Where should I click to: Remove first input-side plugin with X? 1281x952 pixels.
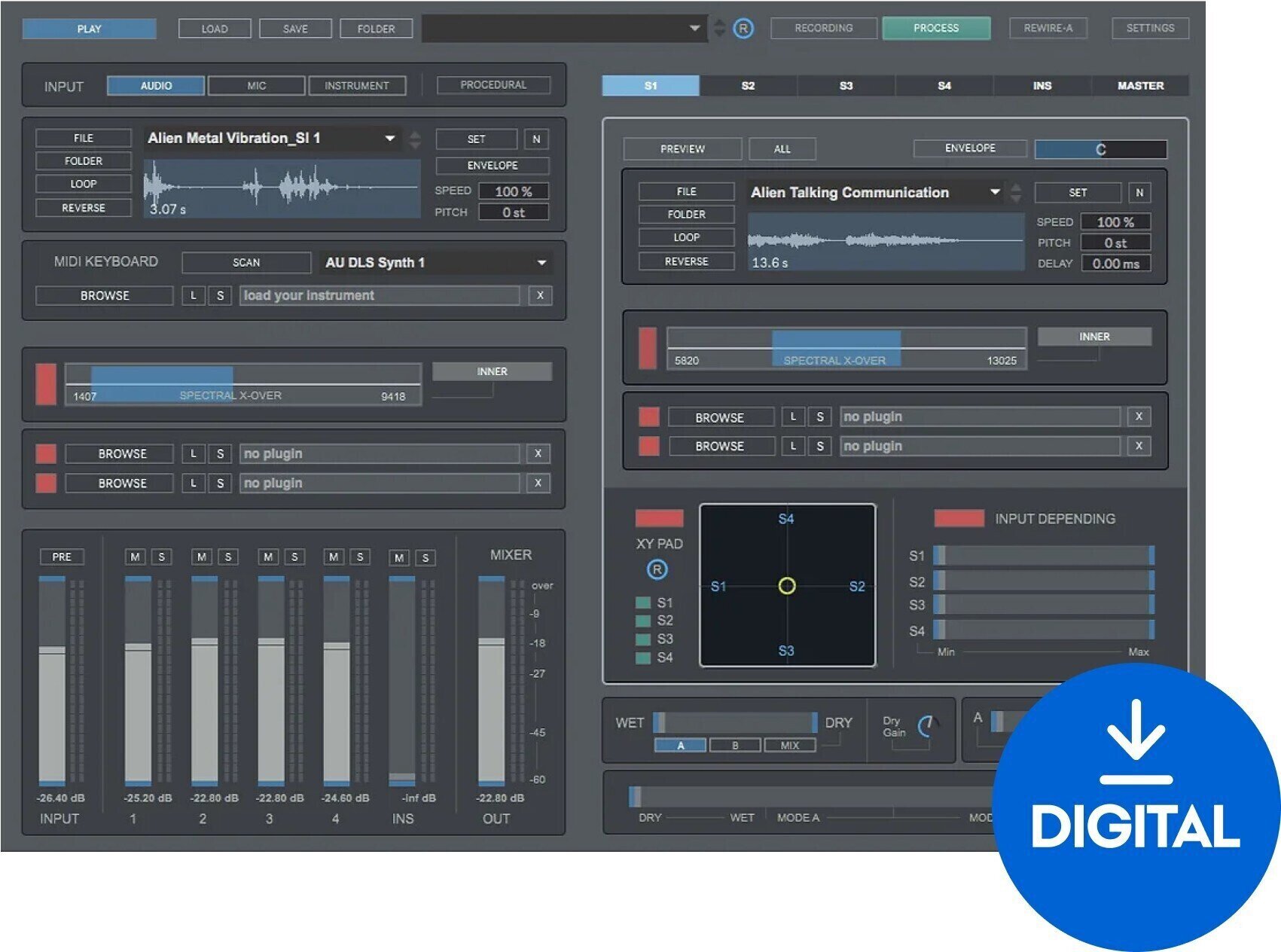538,453
